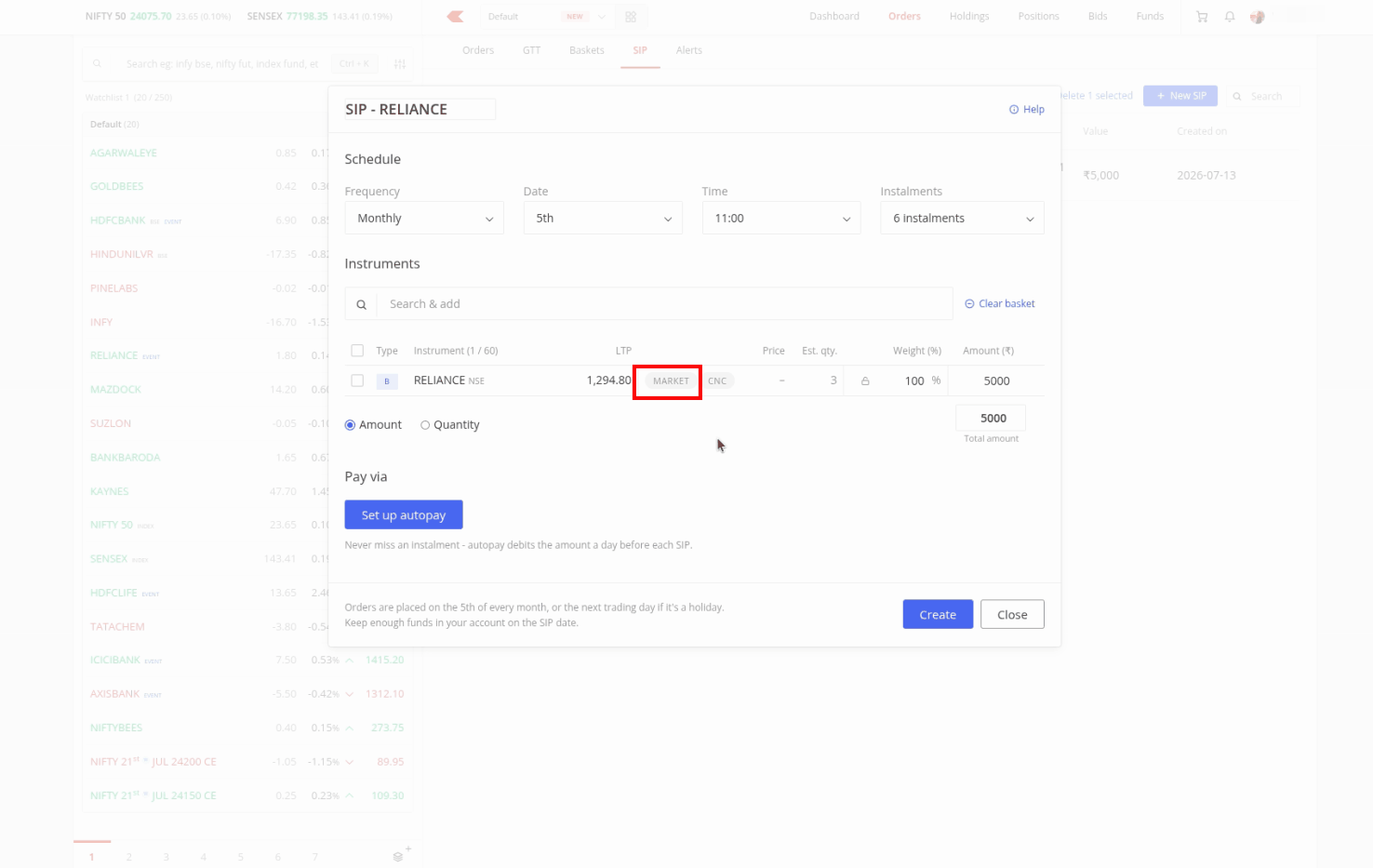Select the SIP tab
This screenshot has width=1373, height=868.
640,50
